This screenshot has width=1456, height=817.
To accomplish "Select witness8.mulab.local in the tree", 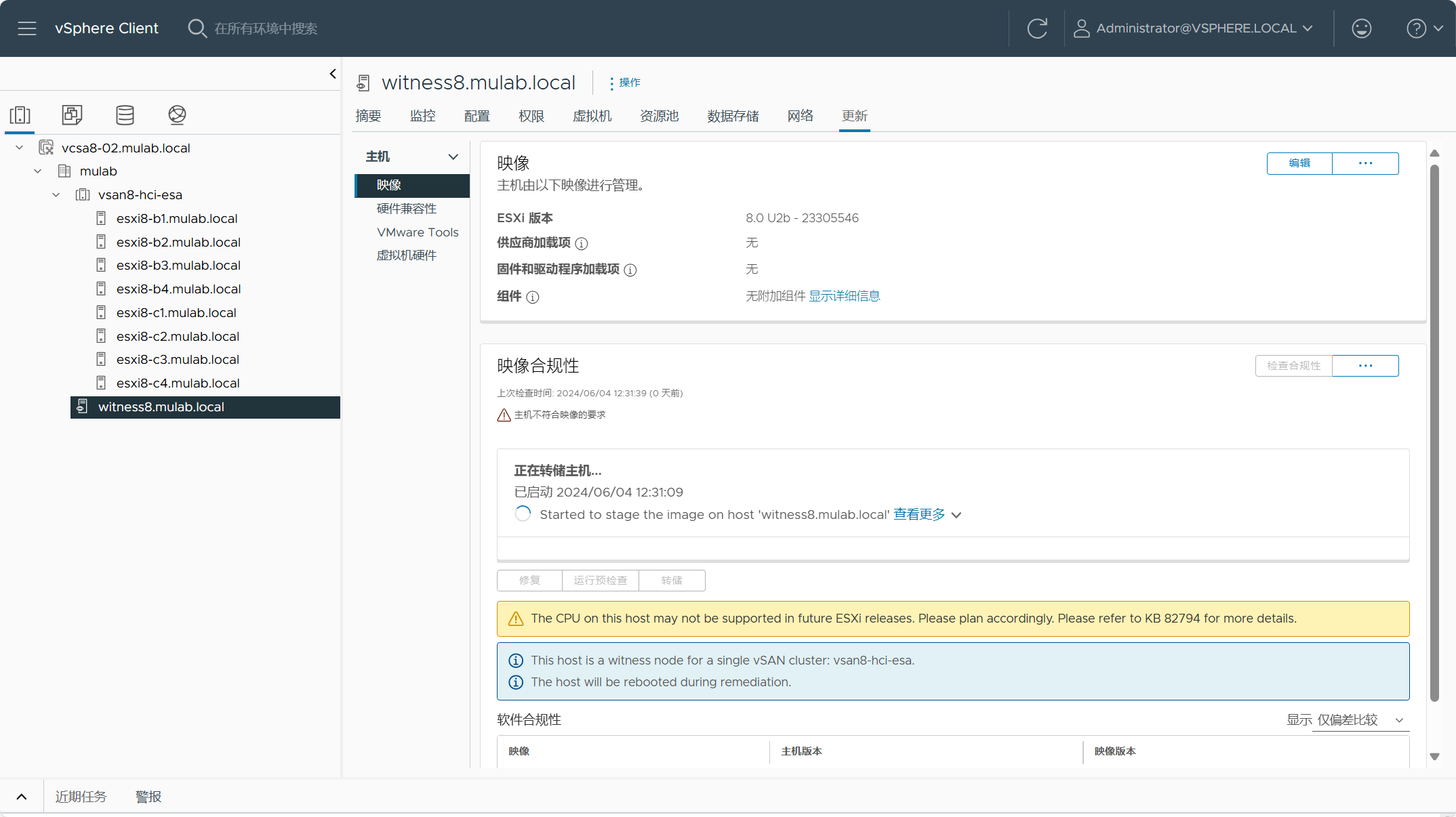I will 205,407.
